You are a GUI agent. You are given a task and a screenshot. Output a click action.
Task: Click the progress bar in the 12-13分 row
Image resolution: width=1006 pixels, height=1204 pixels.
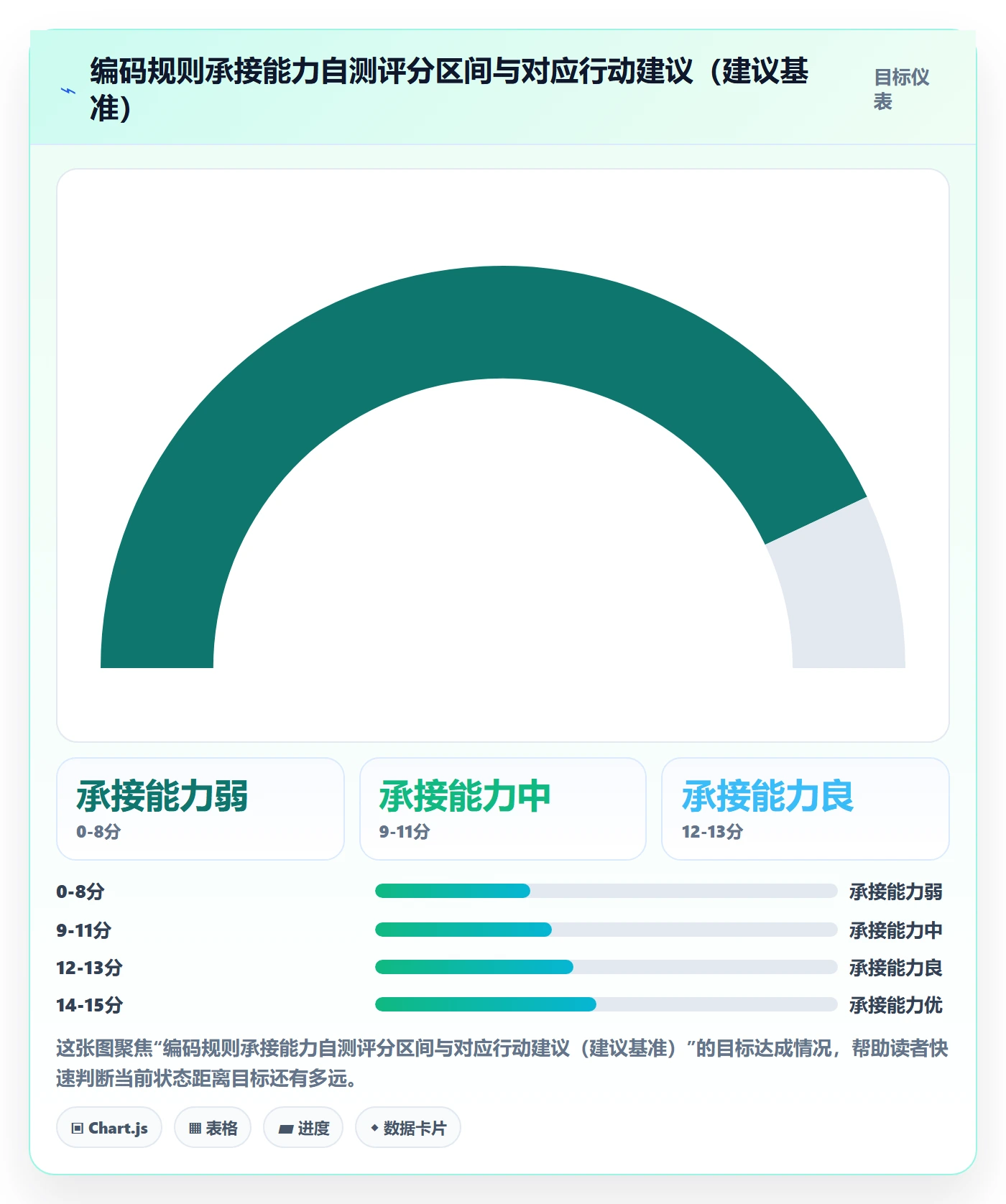pyautogui.click(x=606, y=967)
